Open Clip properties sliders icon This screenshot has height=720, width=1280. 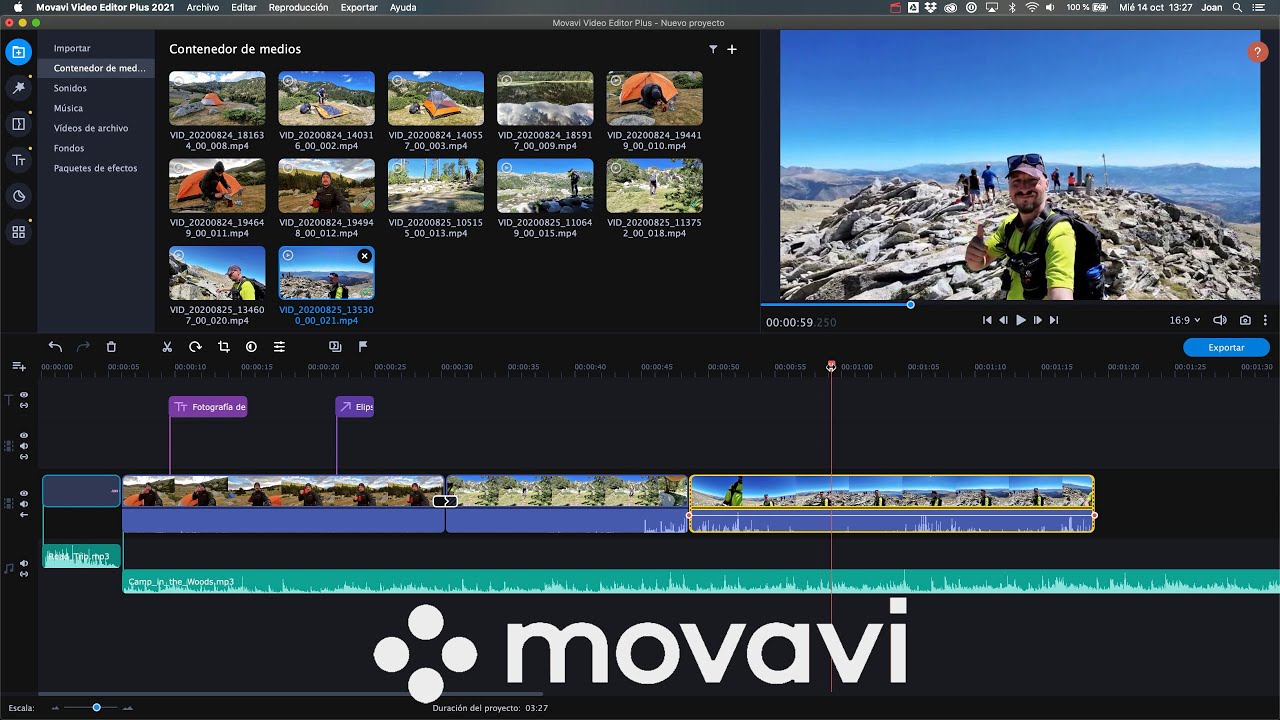[279, 347]
